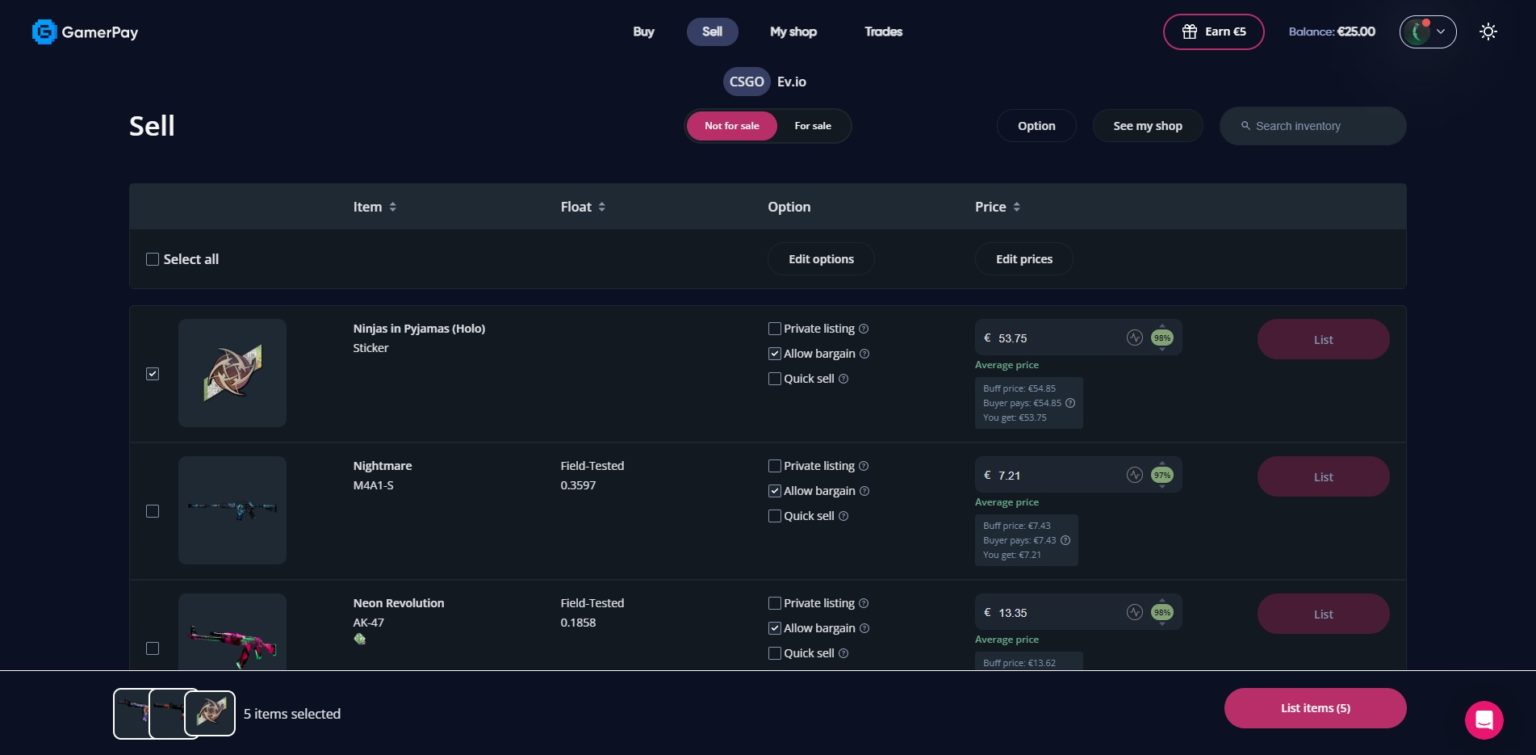Toggle the theme with the sun icon
1536x755 pixels.
1488,31
